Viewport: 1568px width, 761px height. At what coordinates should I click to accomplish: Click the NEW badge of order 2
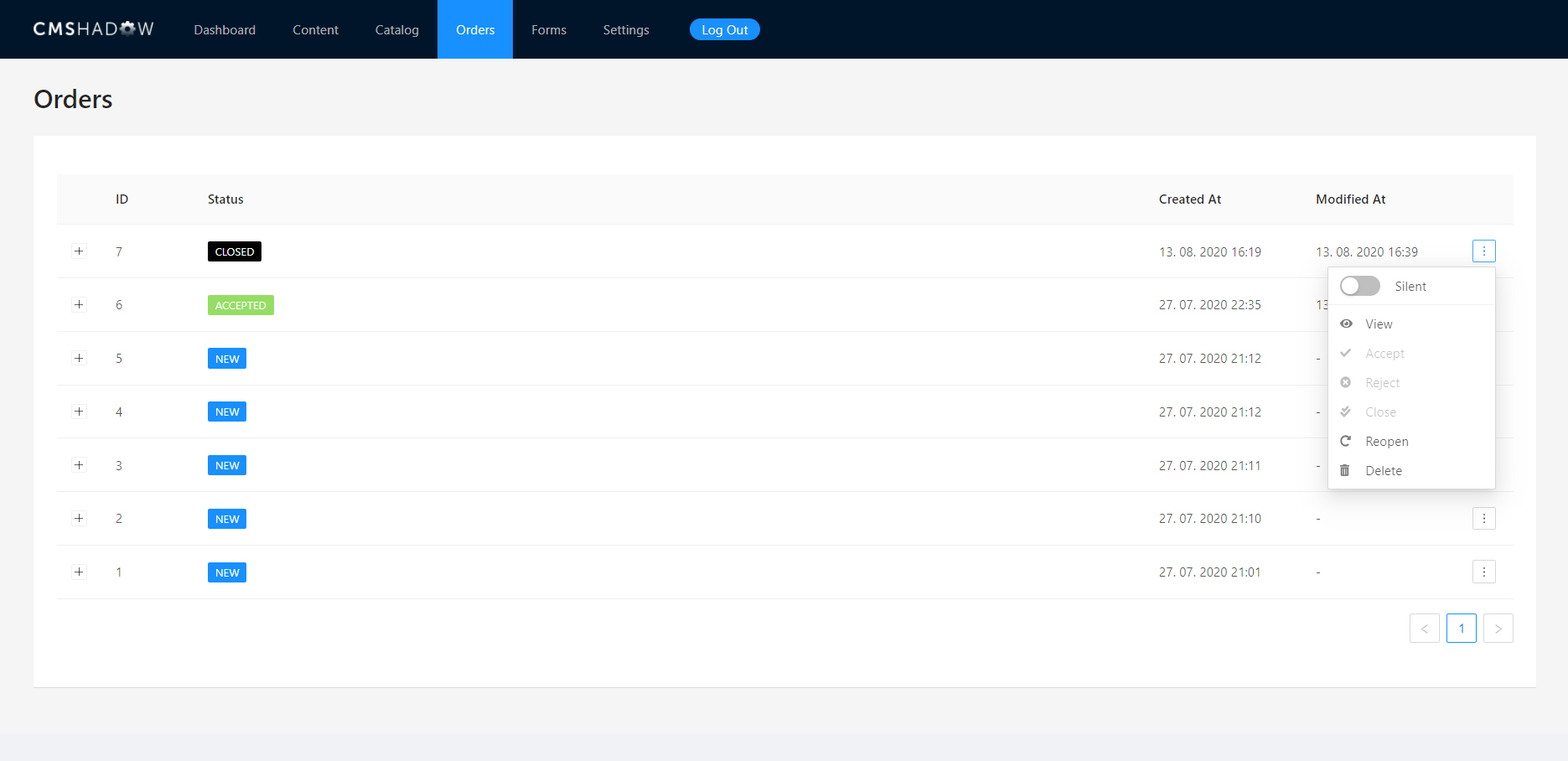[227, 519]
